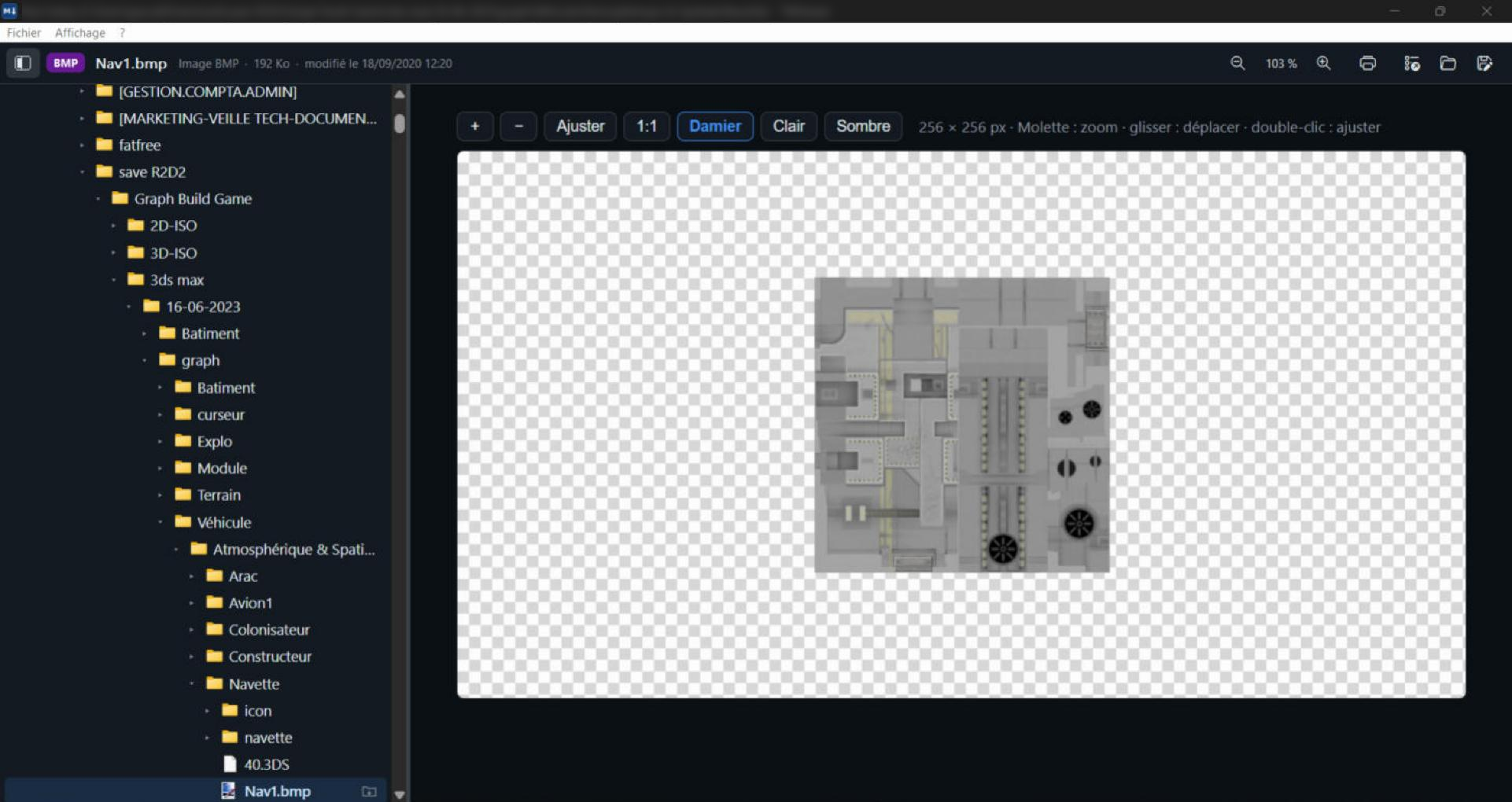Image resolution: width=1512 pixels, height=802 pixels.
Task: Open the Fichier menu
Action: point(24,32)
